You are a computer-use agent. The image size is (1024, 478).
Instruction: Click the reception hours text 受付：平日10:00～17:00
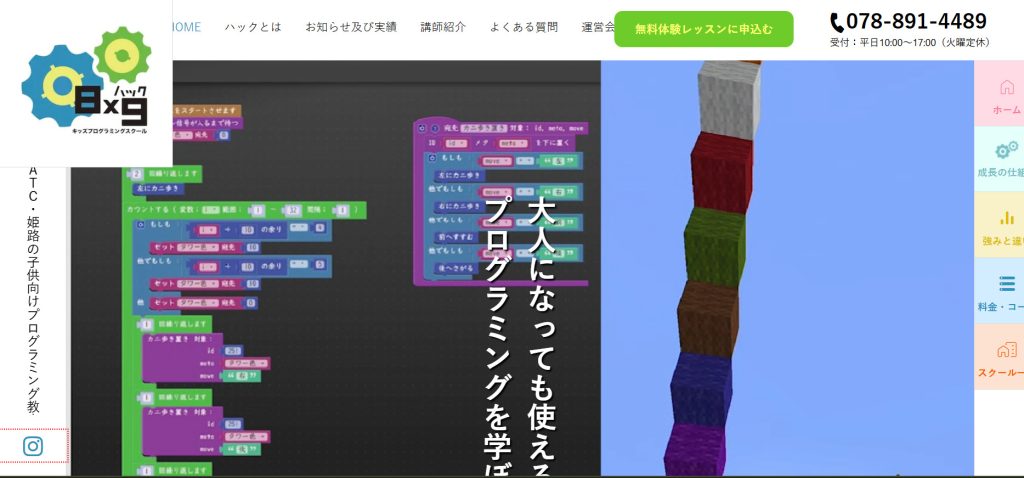[x=909, y=42]
